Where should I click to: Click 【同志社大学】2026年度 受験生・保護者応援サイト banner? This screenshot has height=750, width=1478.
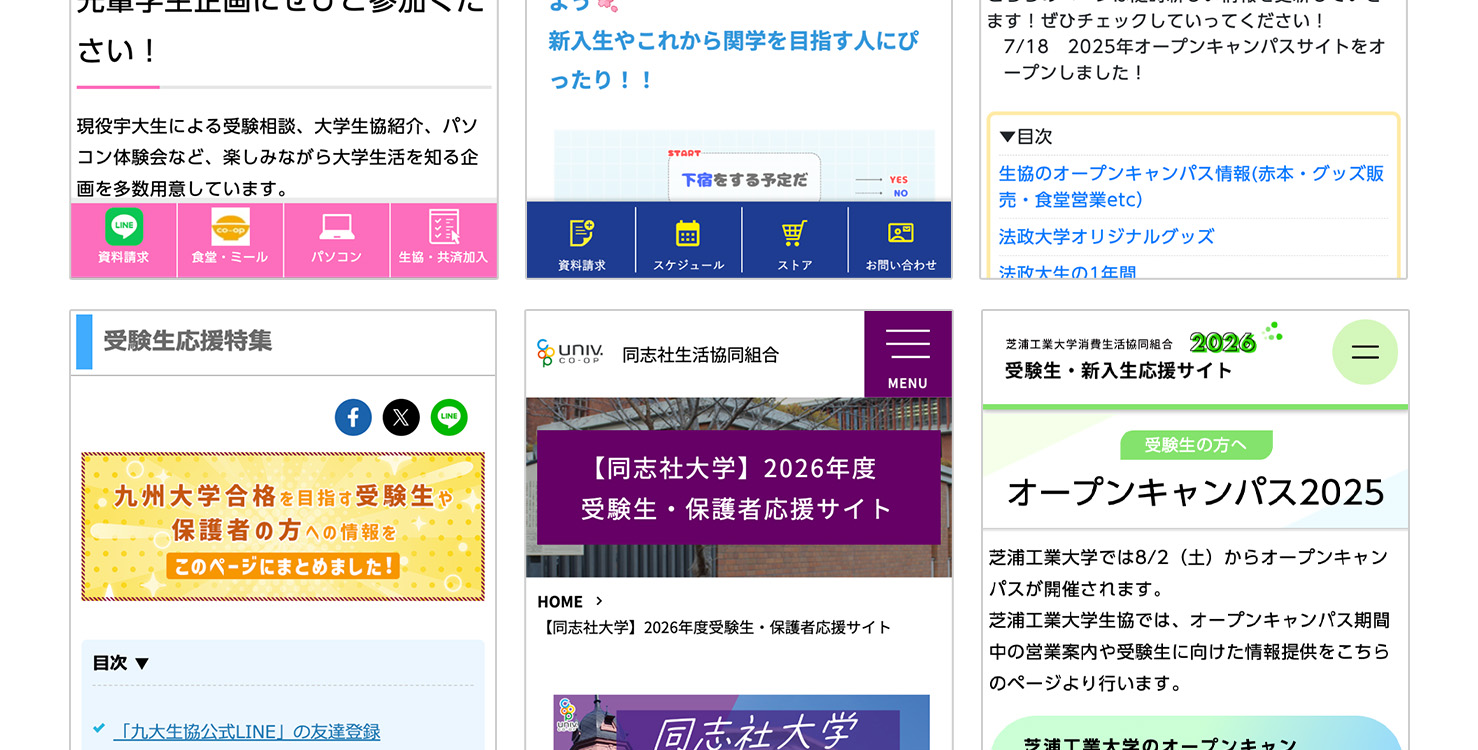[x=738, y=487]
